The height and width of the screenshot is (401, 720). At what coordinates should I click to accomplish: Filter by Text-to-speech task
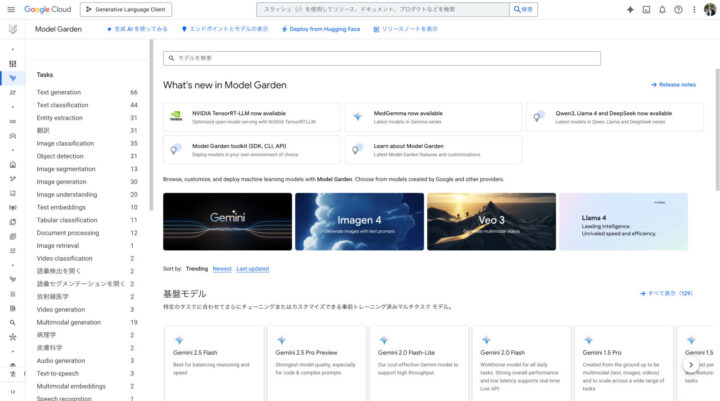[x=87, y=373]
